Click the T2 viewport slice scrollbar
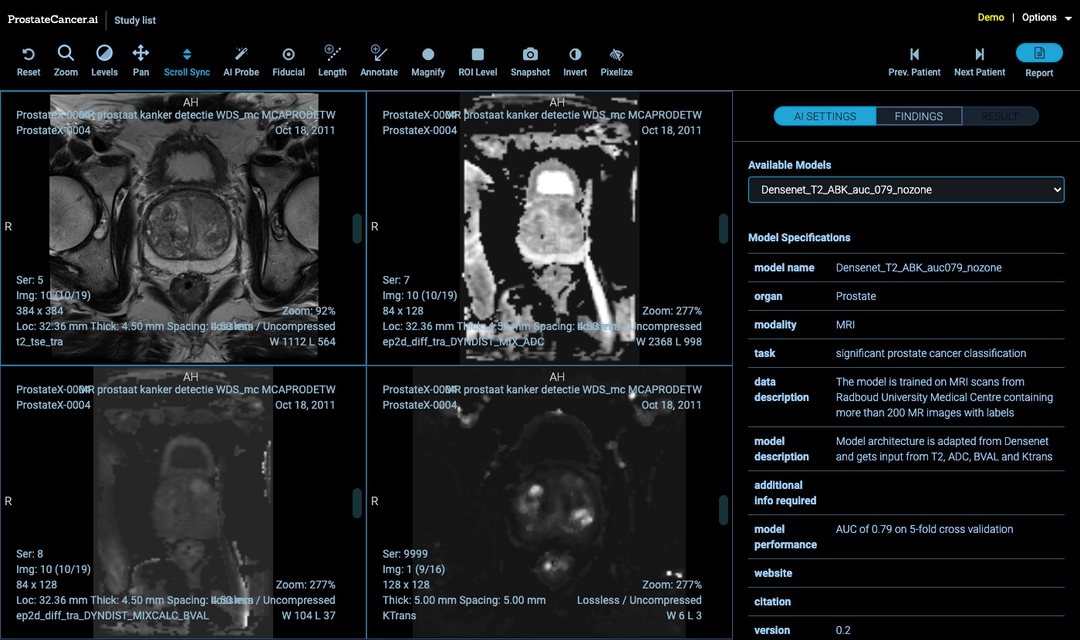This screenshot has height=640, width=1080. [357, 228]
